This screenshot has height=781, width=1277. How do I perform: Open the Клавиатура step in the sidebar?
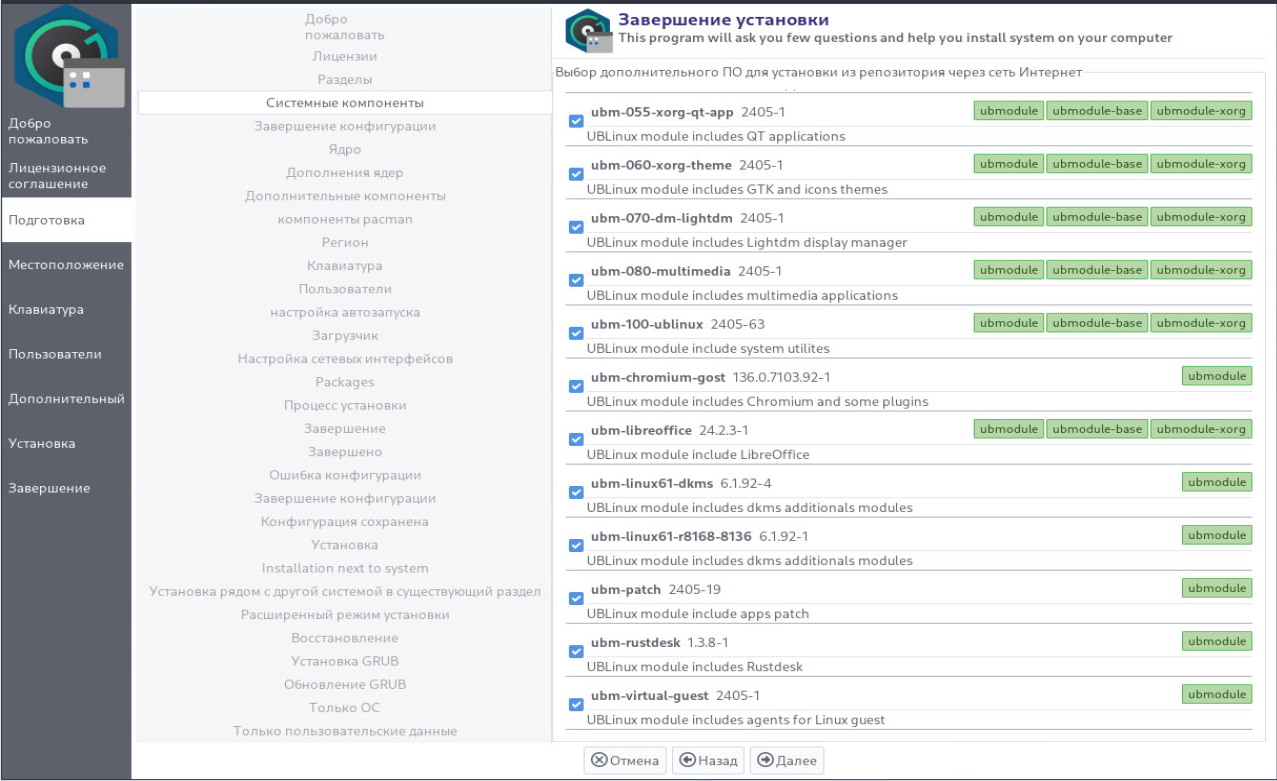[x=66, y=309]
